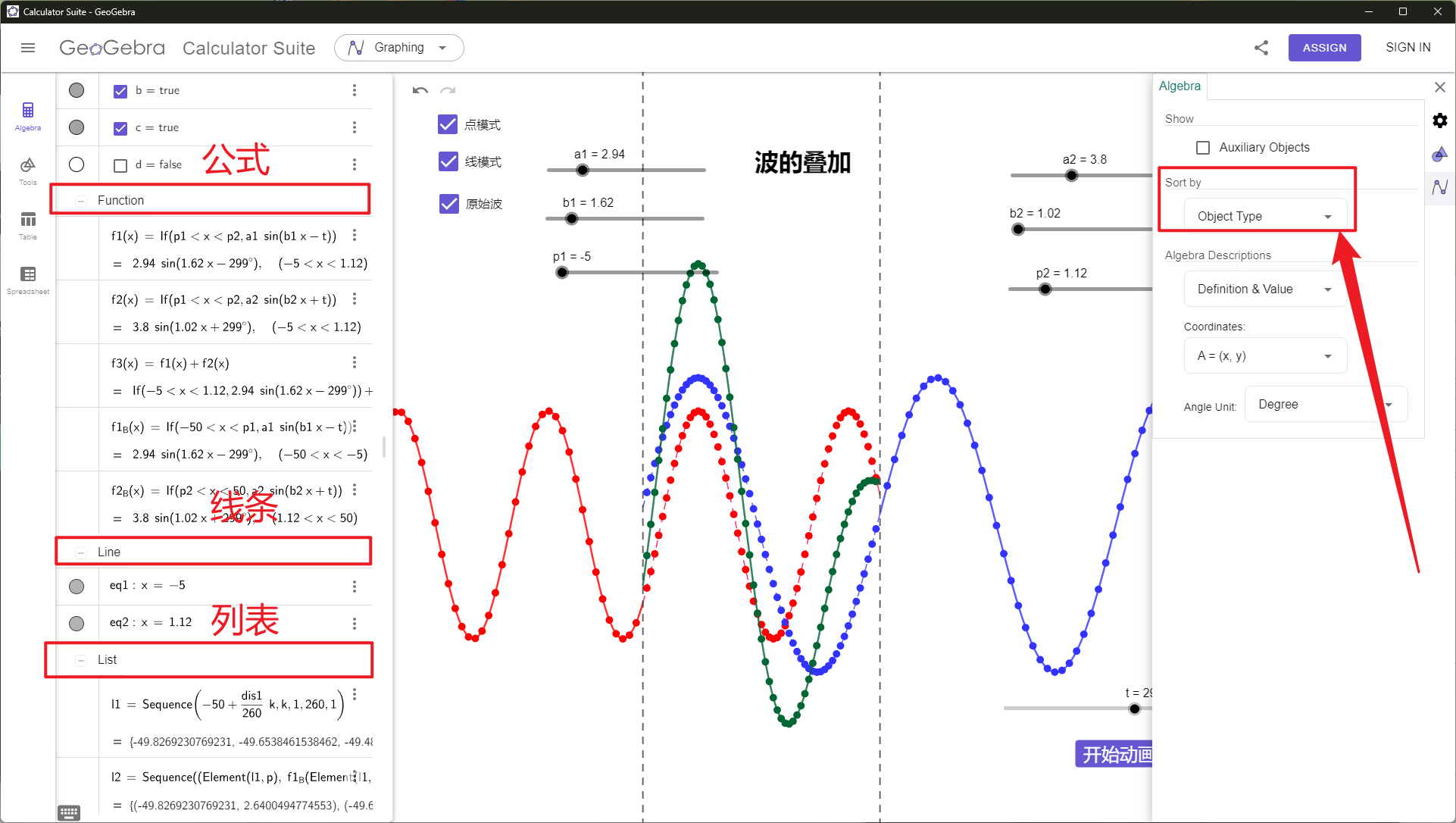This screenshot has width=1456, height=823.
Task: Uncheck the 原始波 checkbox
Action: (x=448, y=204)
